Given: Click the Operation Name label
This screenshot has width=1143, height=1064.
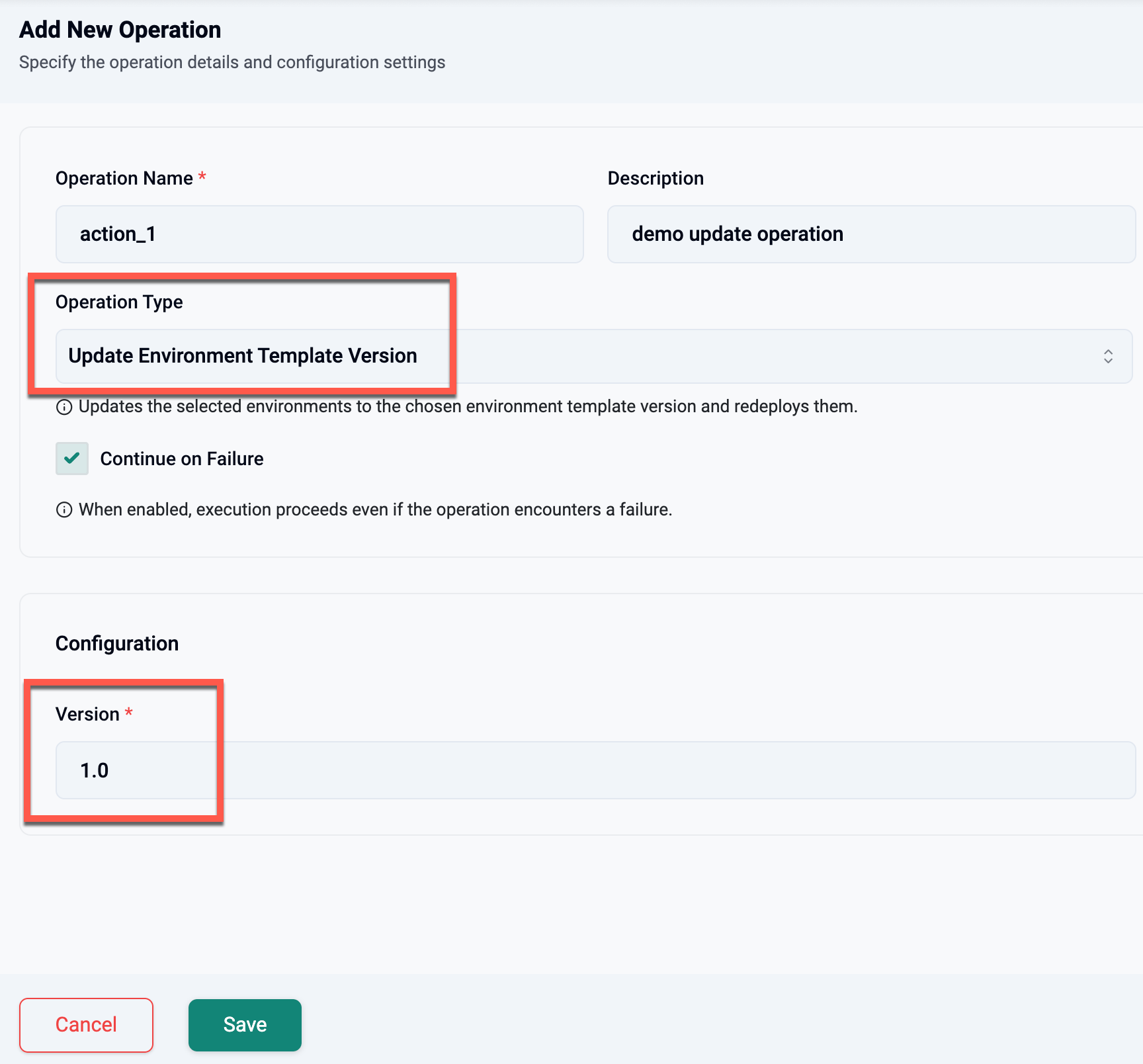Looking at the screenshot, I should click(124, 179).
